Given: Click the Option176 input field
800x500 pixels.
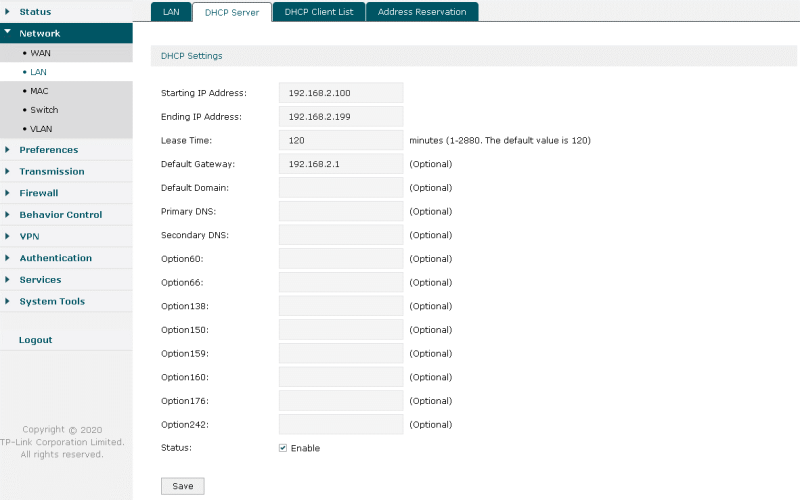Looking at the screenshot, I should [x=341, y=401].
